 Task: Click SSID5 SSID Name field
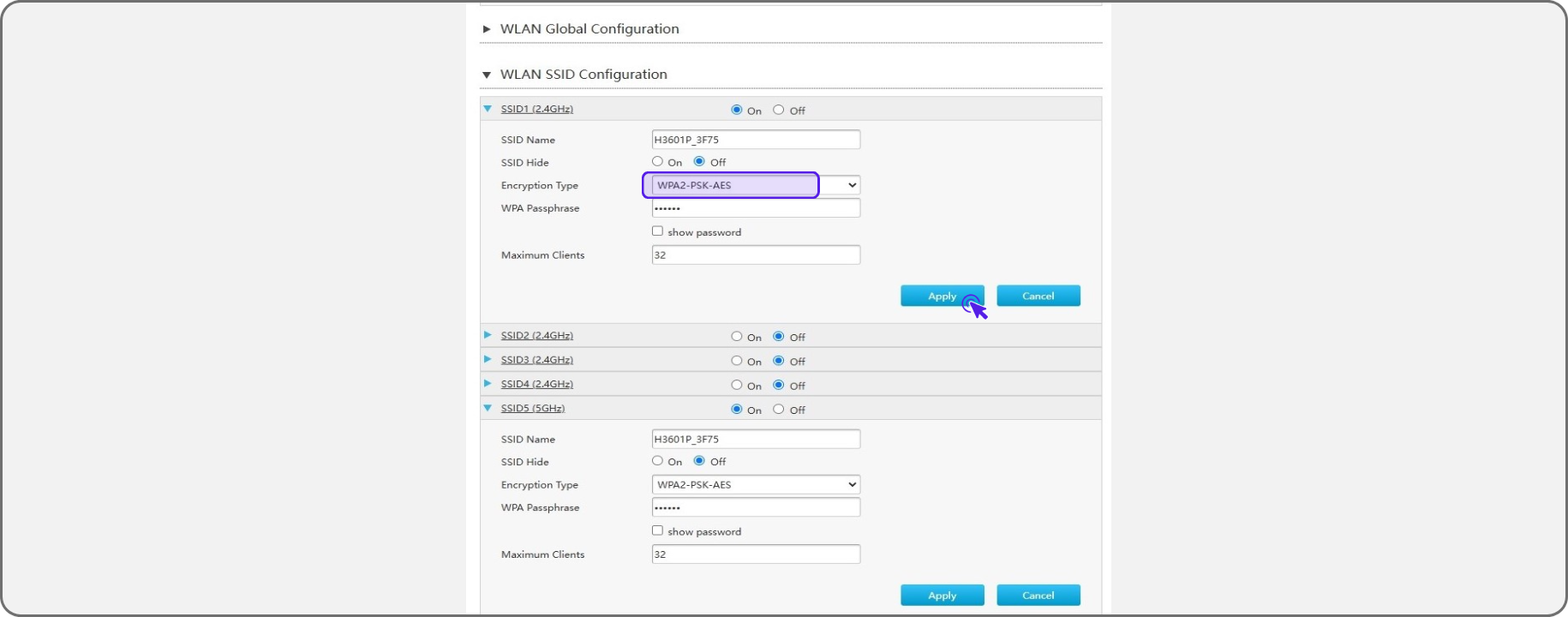[x=756, y=439]
